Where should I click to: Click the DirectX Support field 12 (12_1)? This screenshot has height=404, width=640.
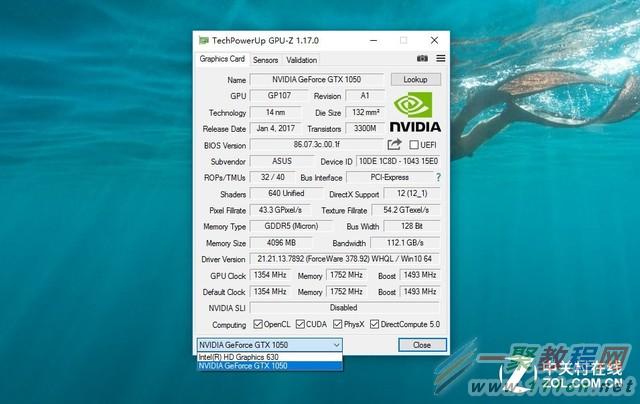point(412,194)
